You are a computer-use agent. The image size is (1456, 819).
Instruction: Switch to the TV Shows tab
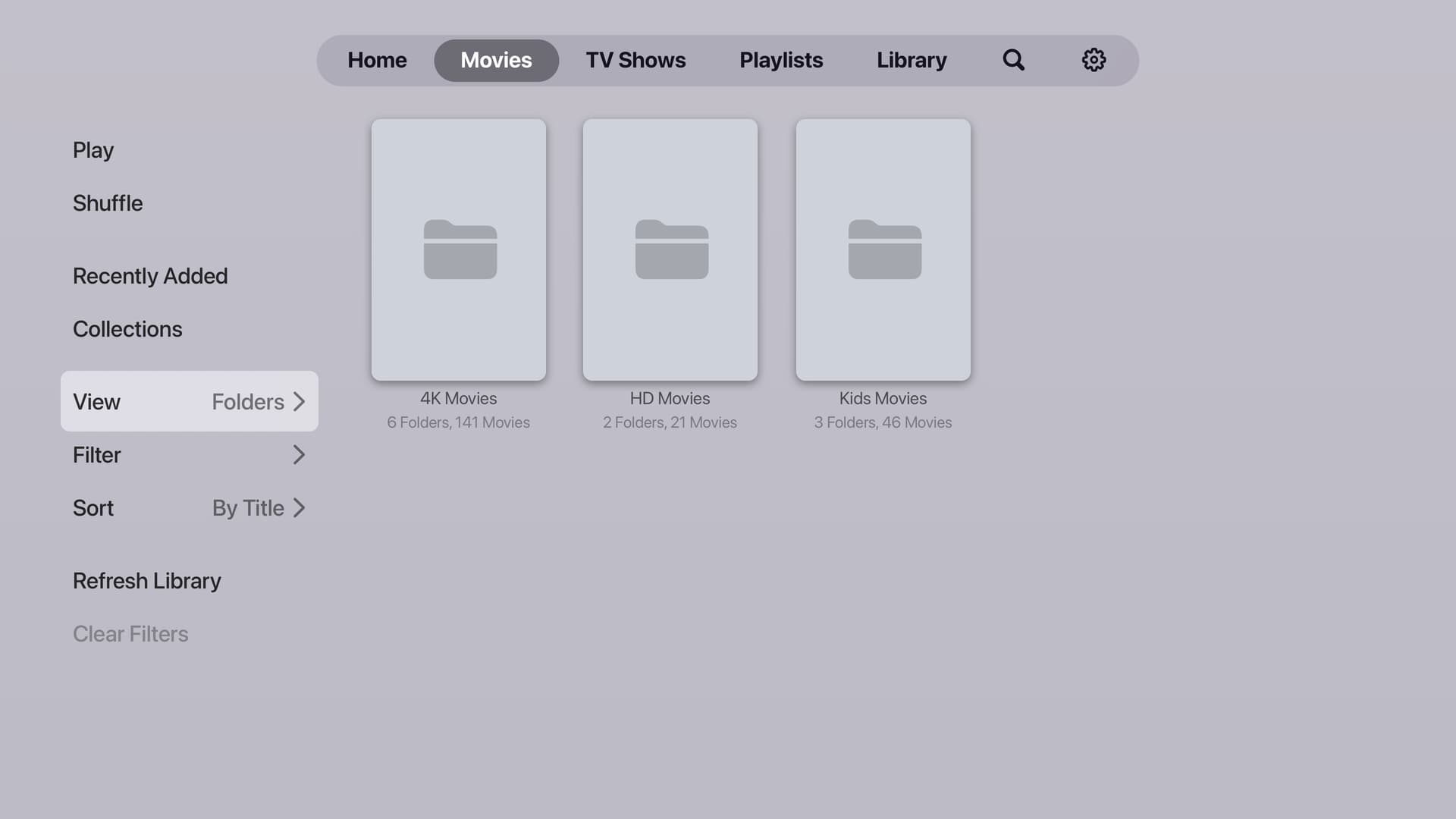(x=635, y=60)
